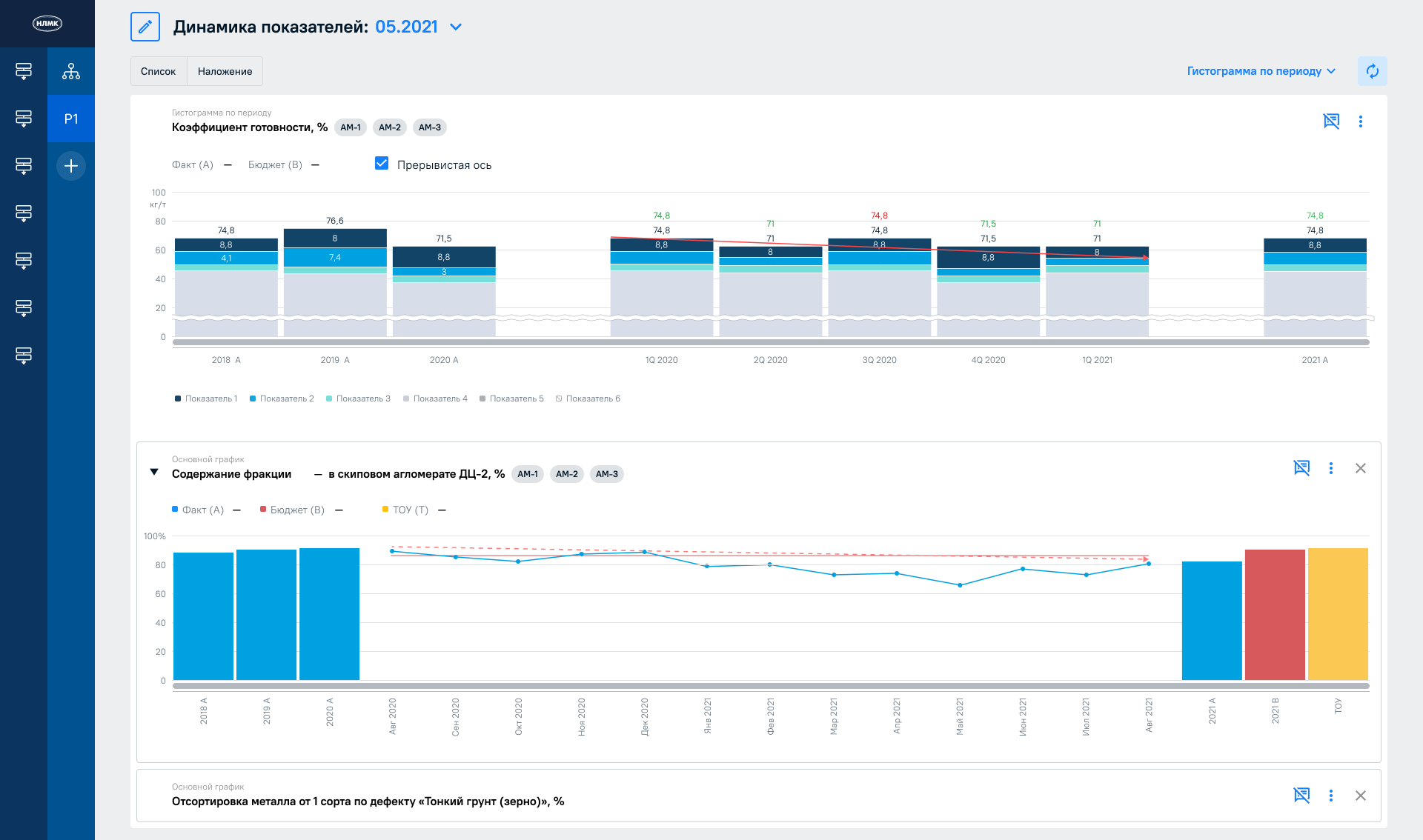1423x840 pixels.
Task: Click the НЛМК logo
Action: pos(47,24)
